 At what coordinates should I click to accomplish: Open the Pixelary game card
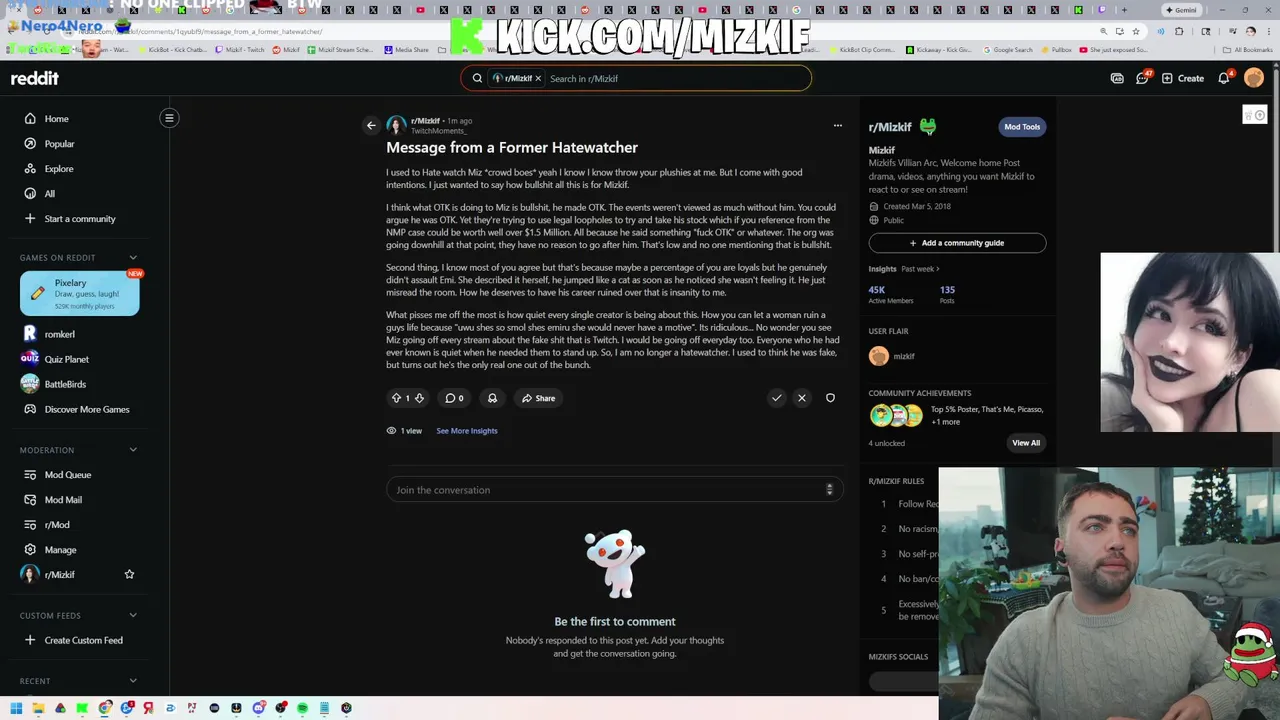click(80, 293)
